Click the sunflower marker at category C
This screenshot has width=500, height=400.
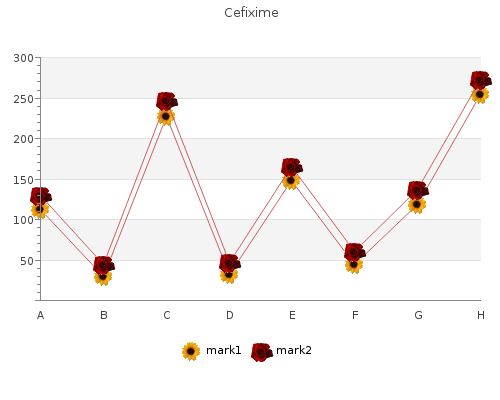(x=166, y=117)
